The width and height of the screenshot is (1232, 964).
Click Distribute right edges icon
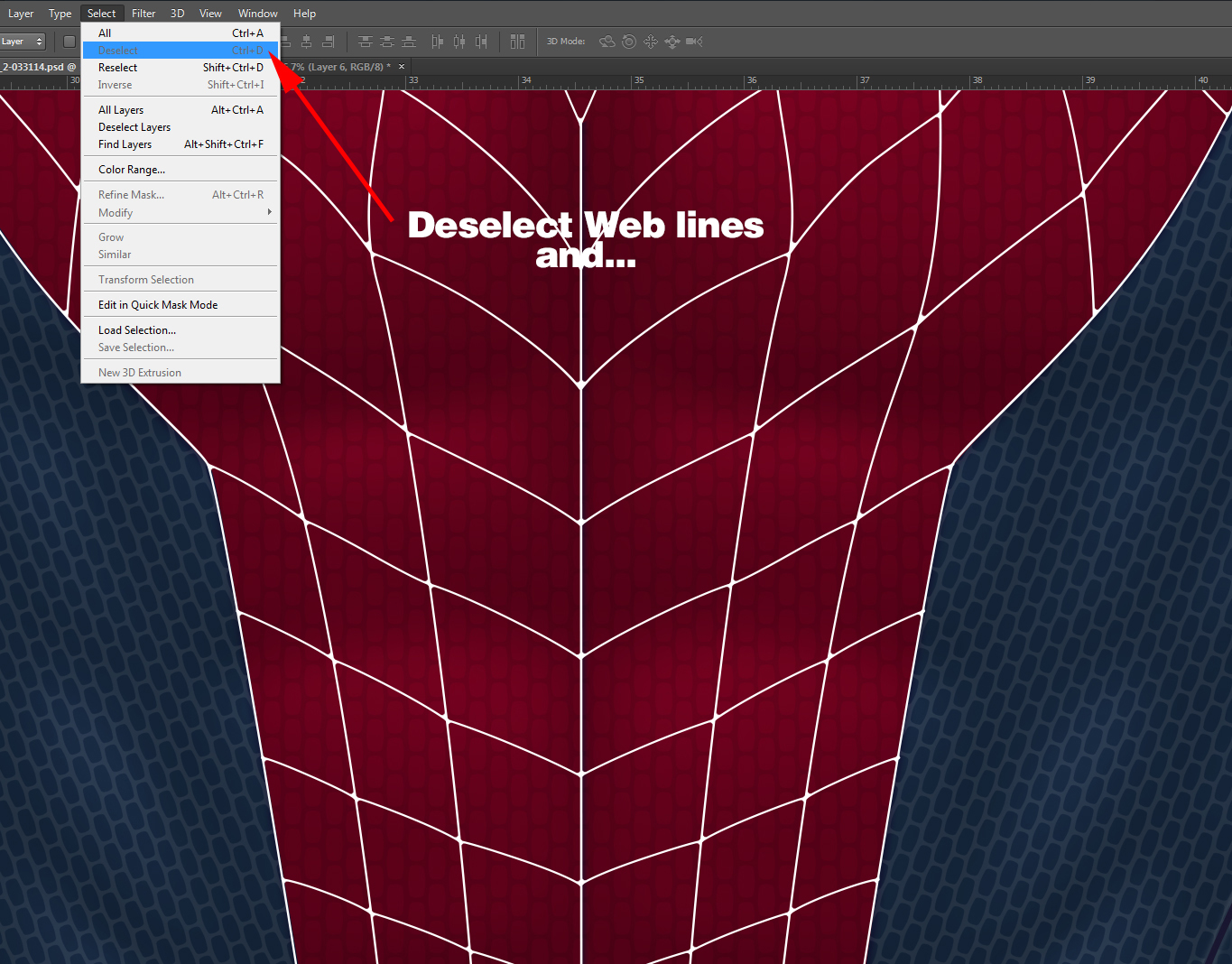pos(481,42)
